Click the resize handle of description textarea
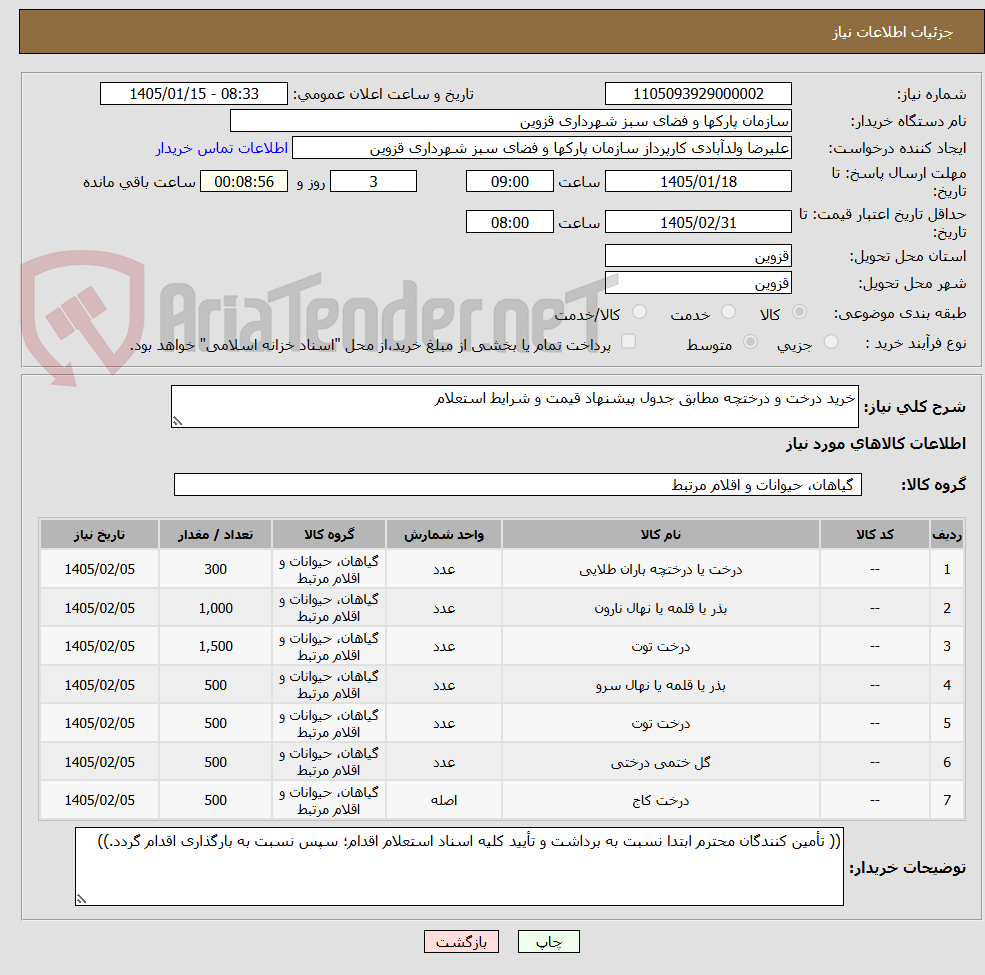985x975 pixels. [x=177, y=422]
